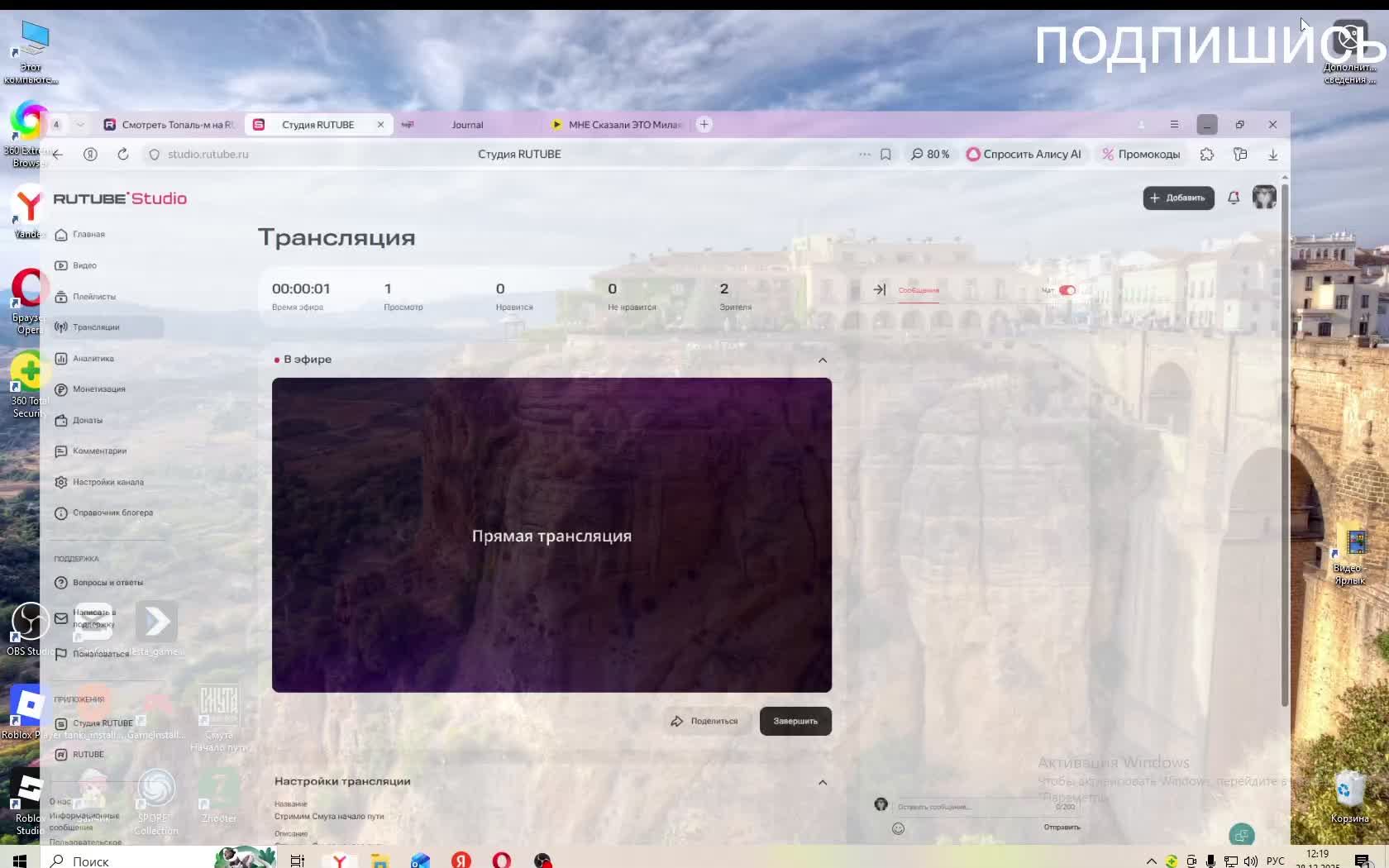
Task: Open a new browser tab with plus
Action: coord(704,125)
